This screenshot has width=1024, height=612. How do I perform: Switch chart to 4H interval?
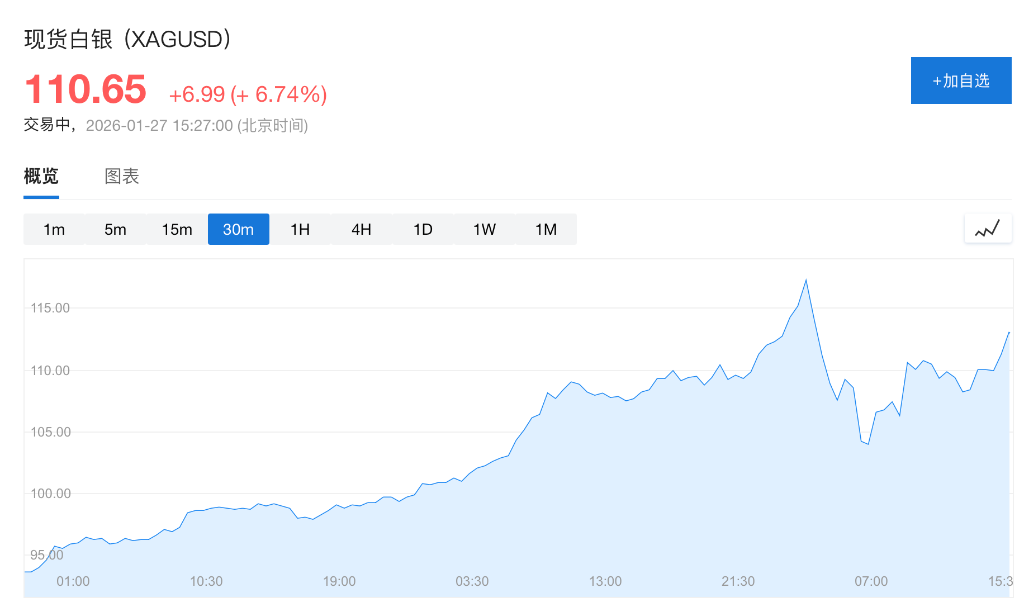361,229
